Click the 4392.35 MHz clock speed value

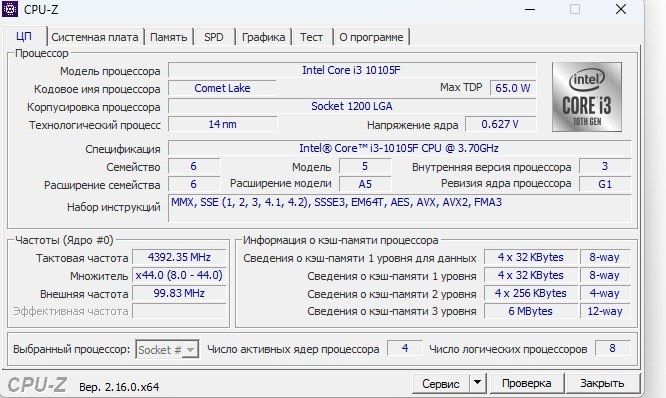click(179, 257)
